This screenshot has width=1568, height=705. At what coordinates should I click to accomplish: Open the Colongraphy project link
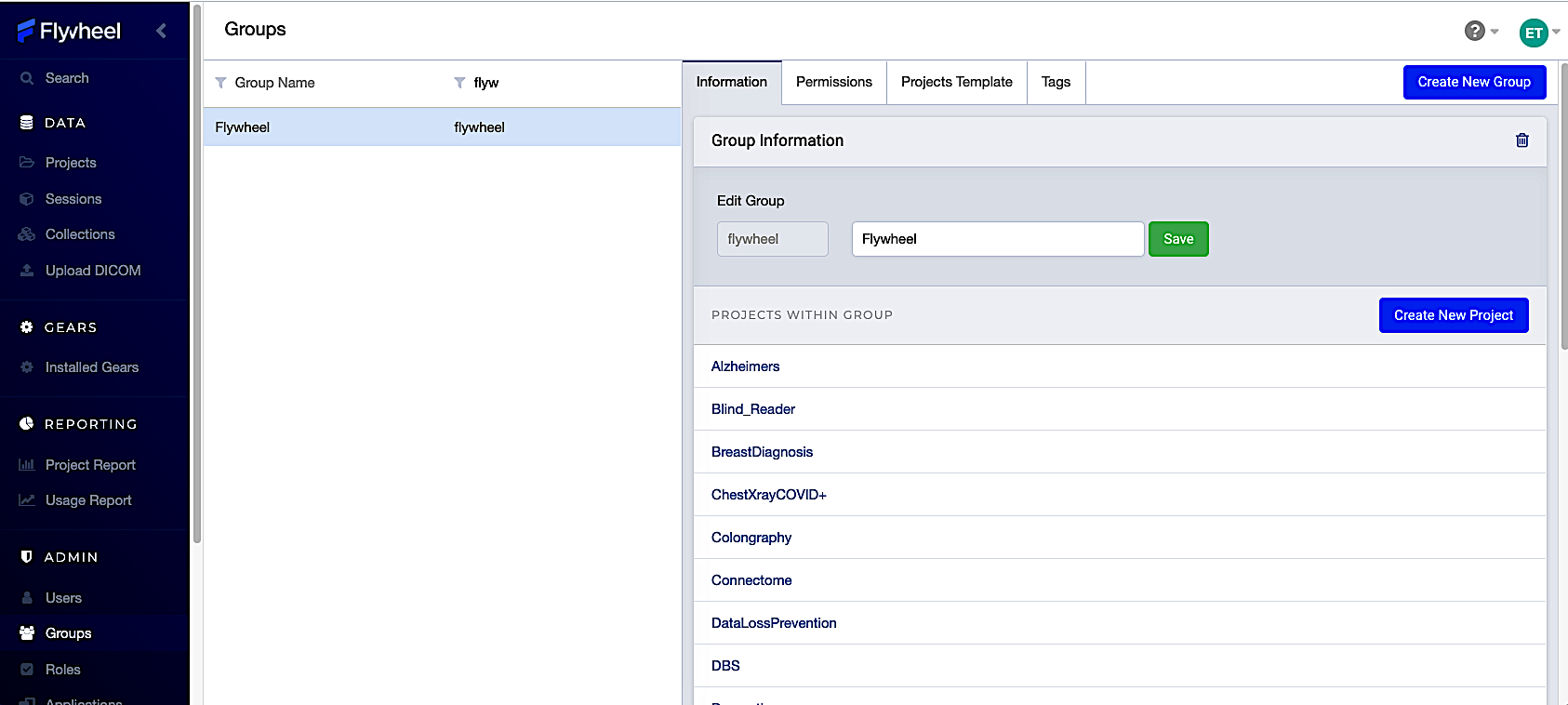[751, 538]
